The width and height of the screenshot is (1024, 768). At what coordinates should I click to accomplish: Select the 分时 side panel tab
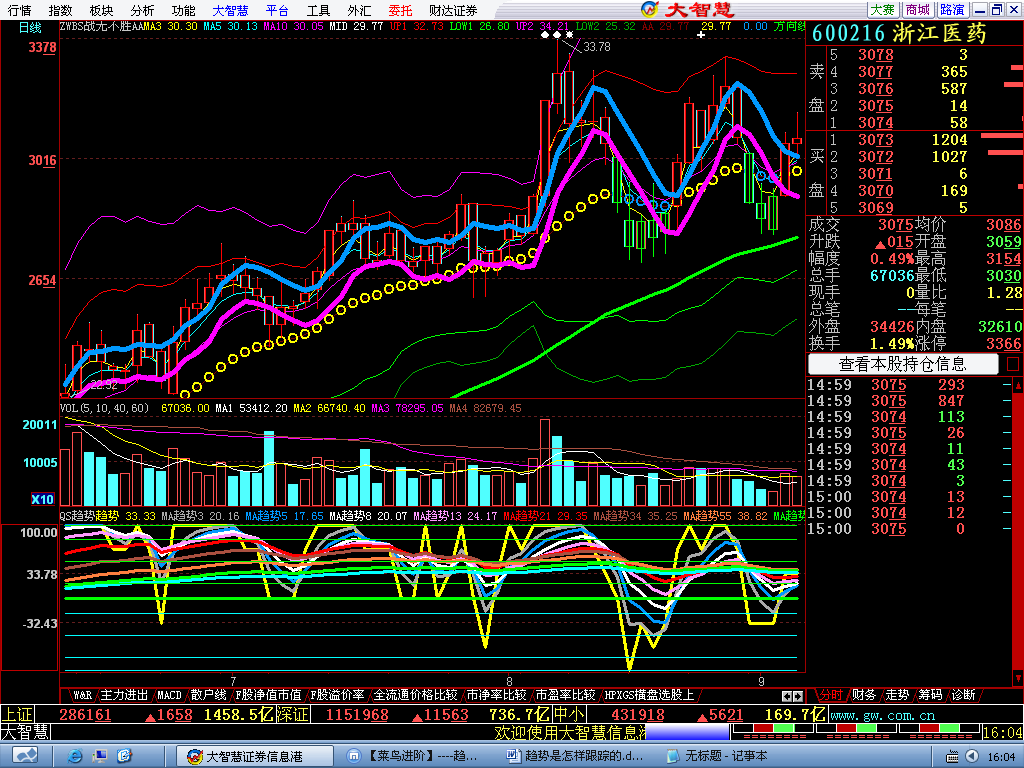pos(830,695)
